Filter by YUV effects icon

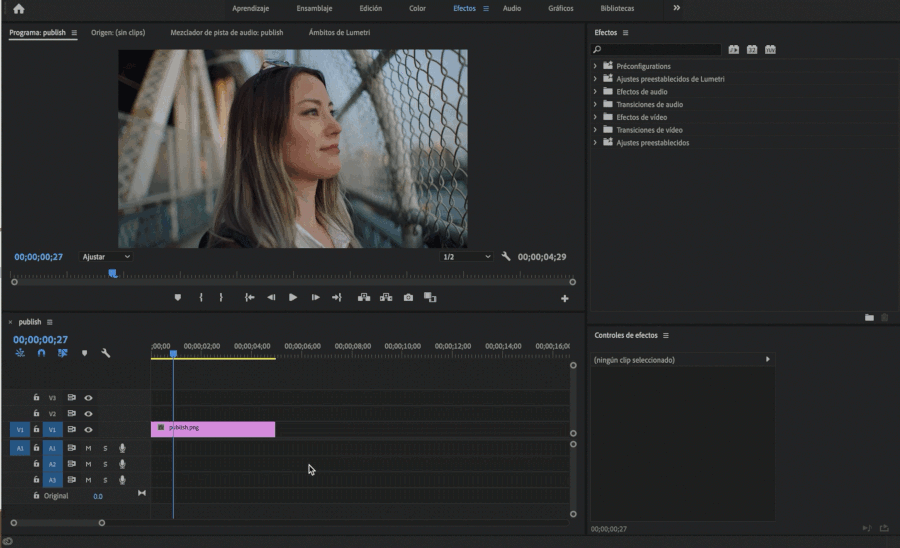coord(770,49)
